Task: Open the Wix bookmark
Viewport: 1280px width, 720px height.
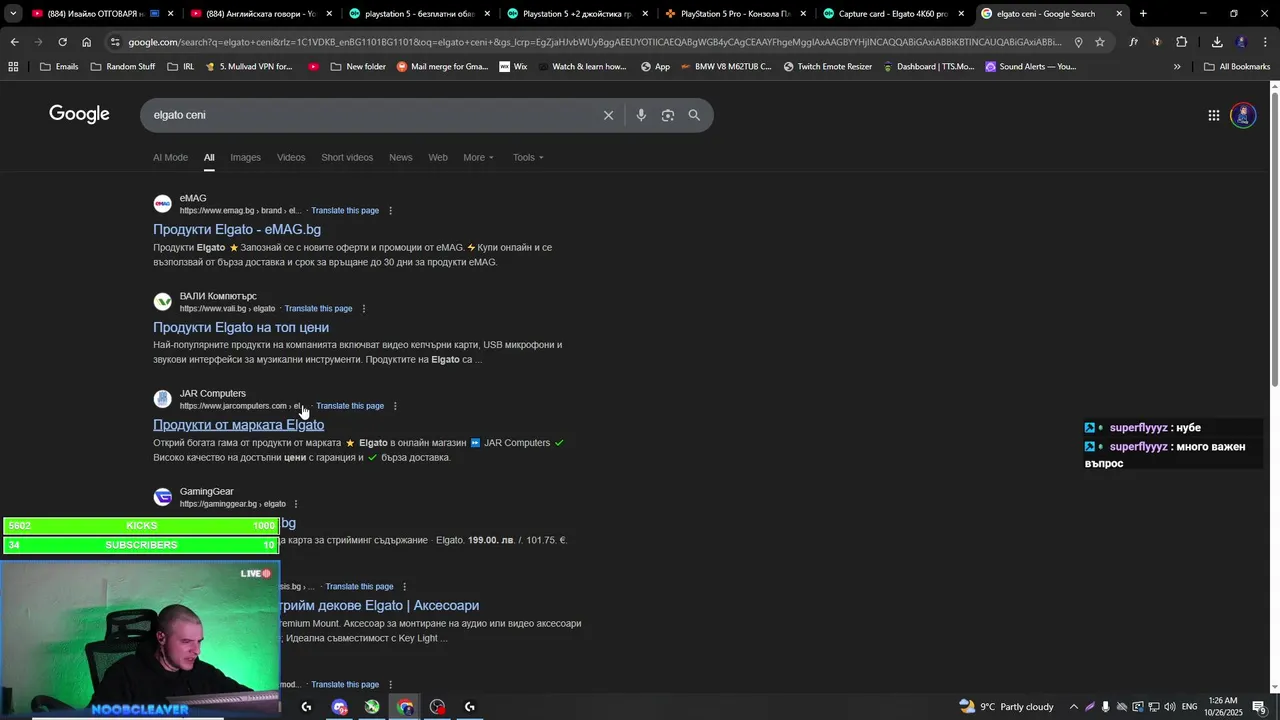Action: (512, 66)
